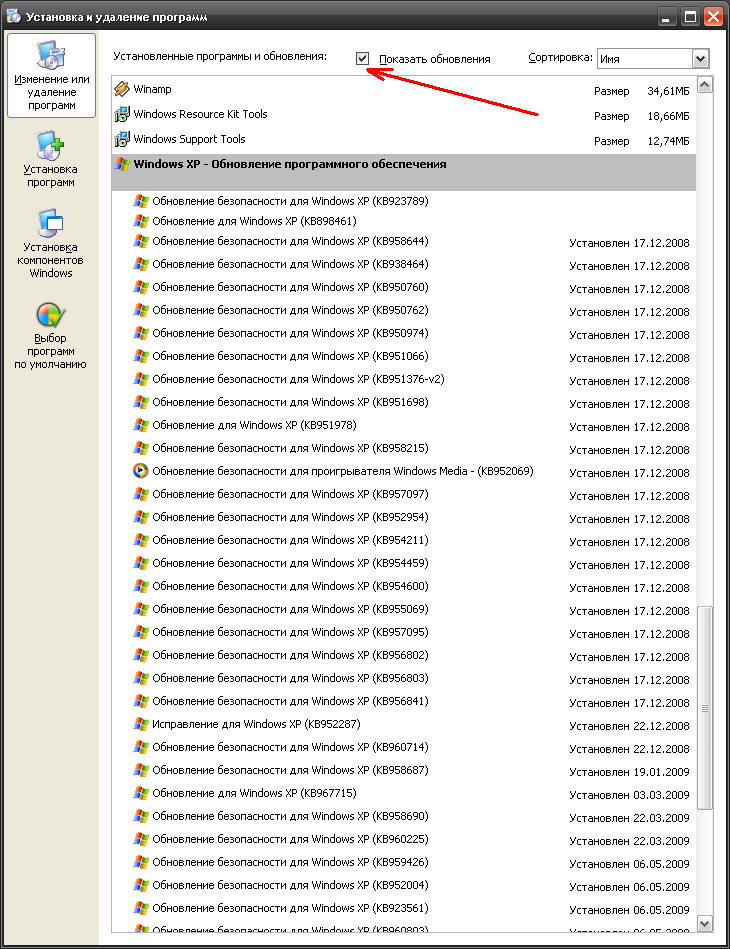Select the Windows XP - Обновление программного обеспечения header

pos(290,165)
